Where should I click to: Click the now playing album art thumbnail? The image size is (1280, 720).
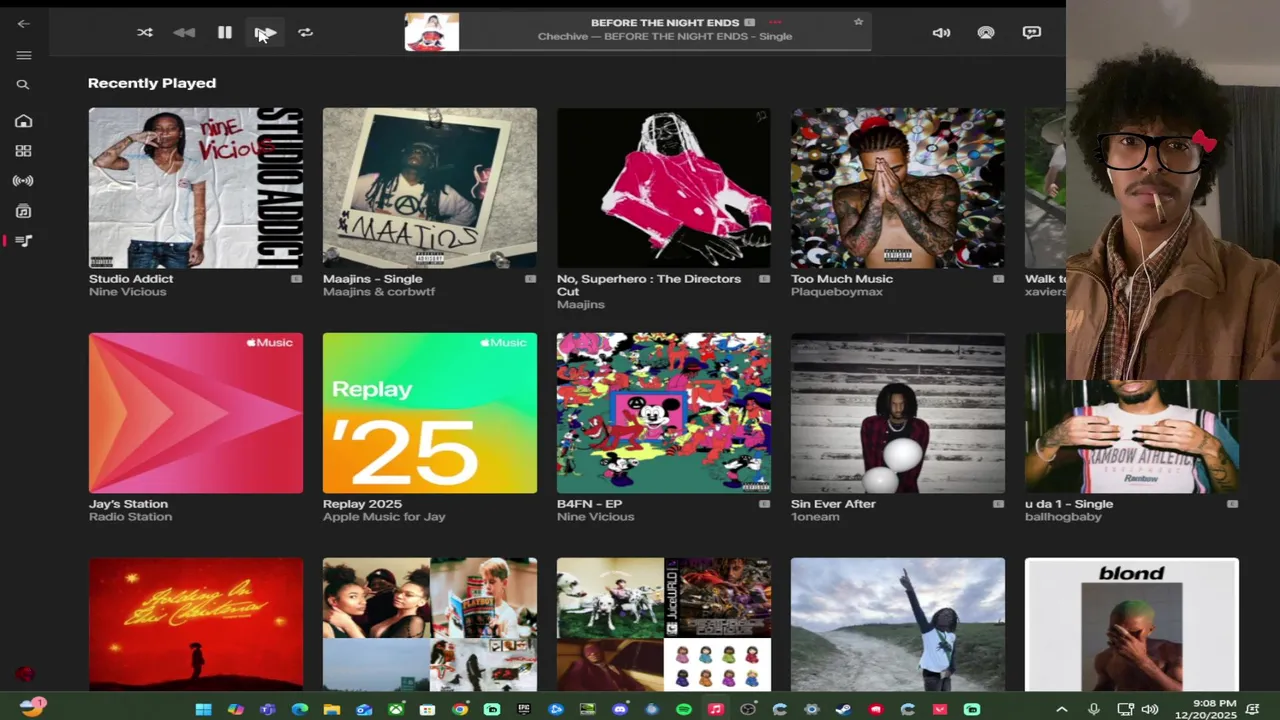click(432, 32)
